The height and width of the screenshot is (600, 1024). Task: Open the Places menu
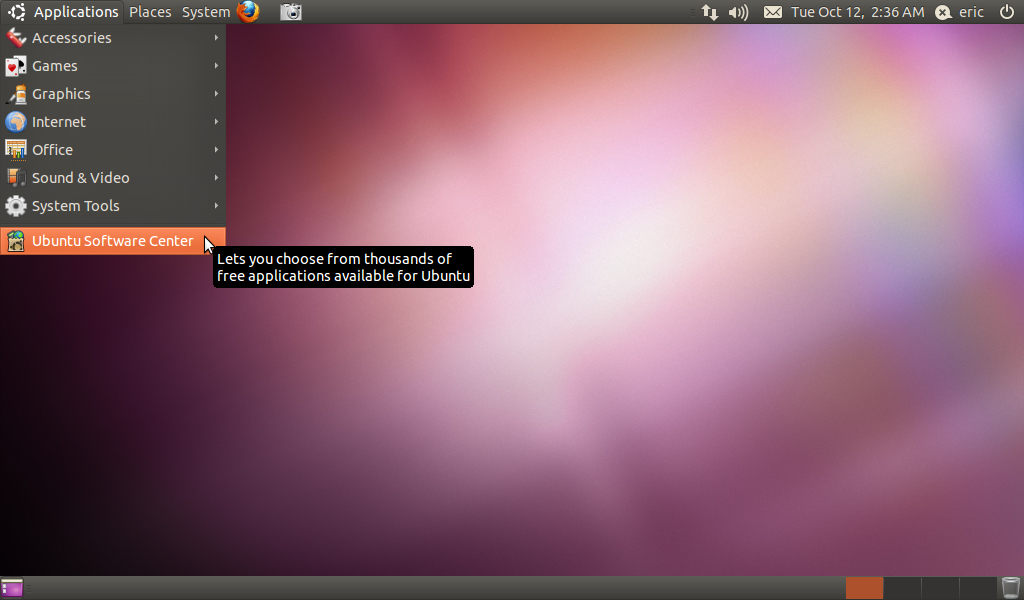[150, 12]
